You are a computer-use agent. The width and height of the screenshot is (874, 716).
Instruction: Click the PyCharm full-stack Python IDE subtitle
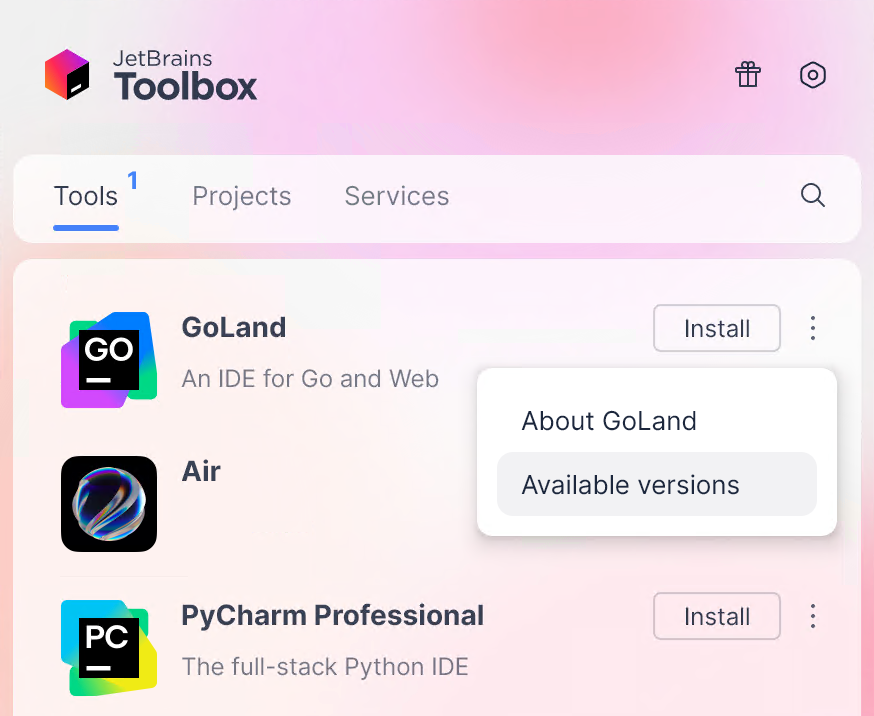(x=325, y=667)
